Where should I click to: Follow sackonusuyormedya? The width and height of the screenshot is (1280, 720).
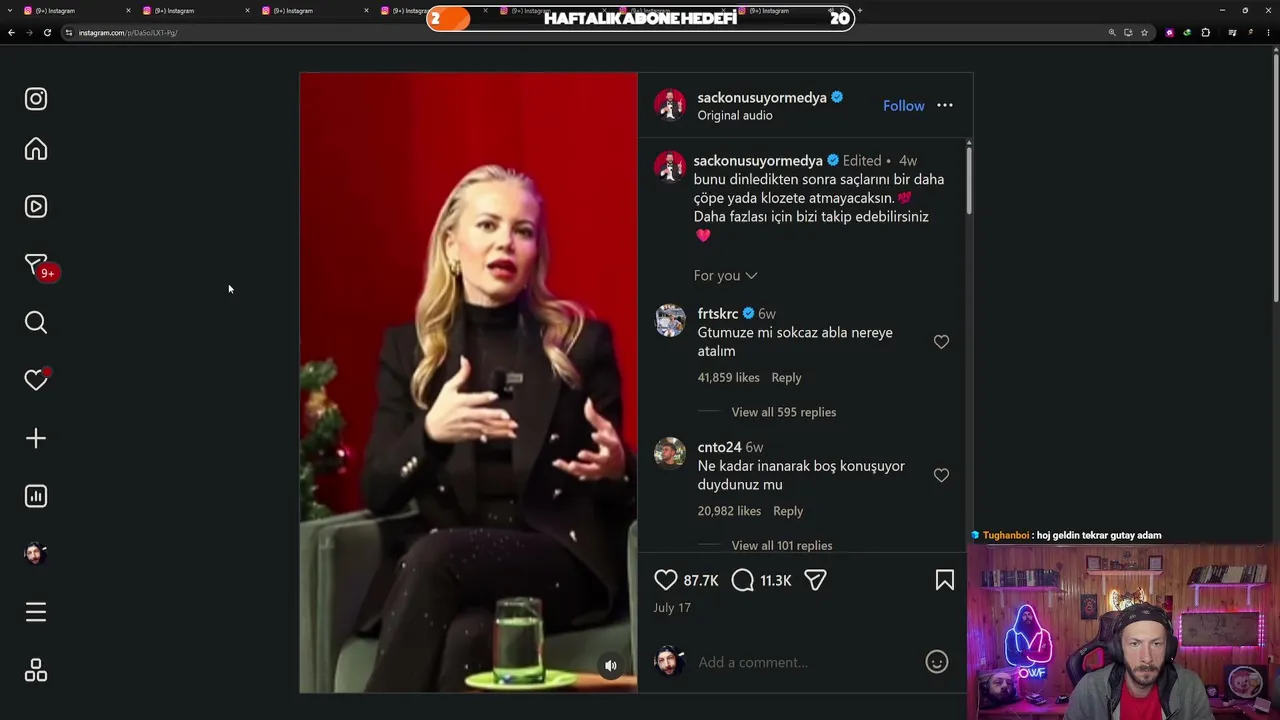(904, 106)
